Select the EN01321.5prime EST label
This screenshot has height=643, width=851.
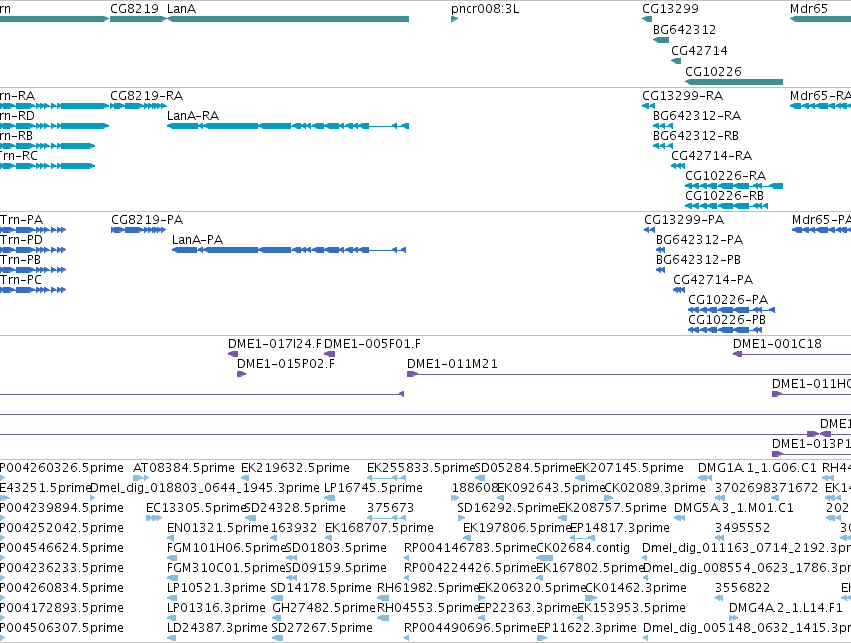[x=218, y=528]
